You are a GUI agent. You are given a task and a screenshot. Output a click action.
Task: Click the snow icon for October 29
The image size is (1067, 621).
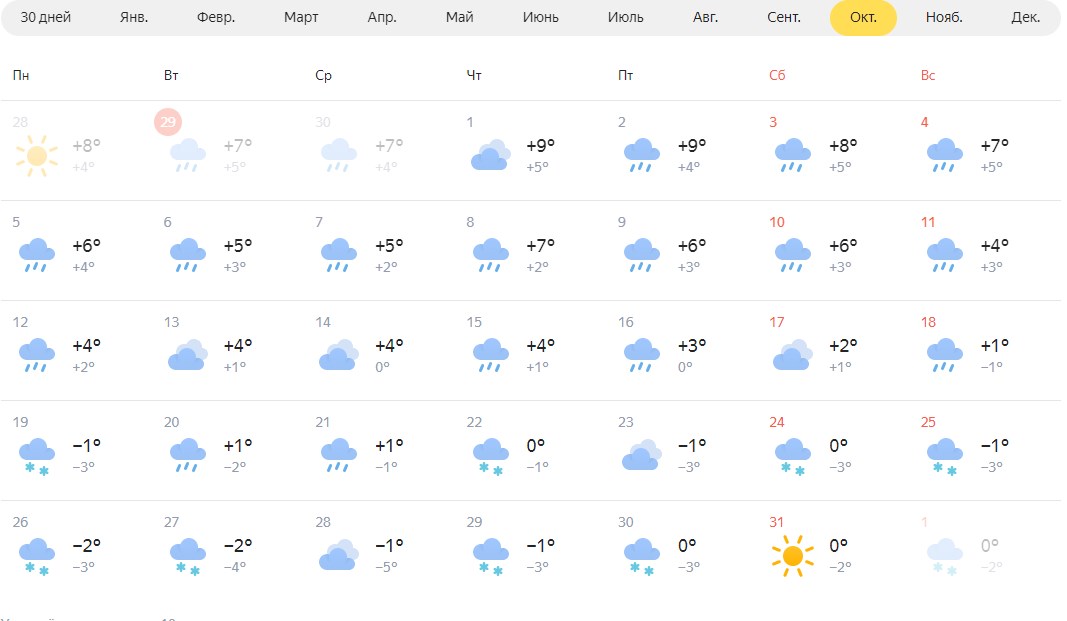tap(490, 556)
